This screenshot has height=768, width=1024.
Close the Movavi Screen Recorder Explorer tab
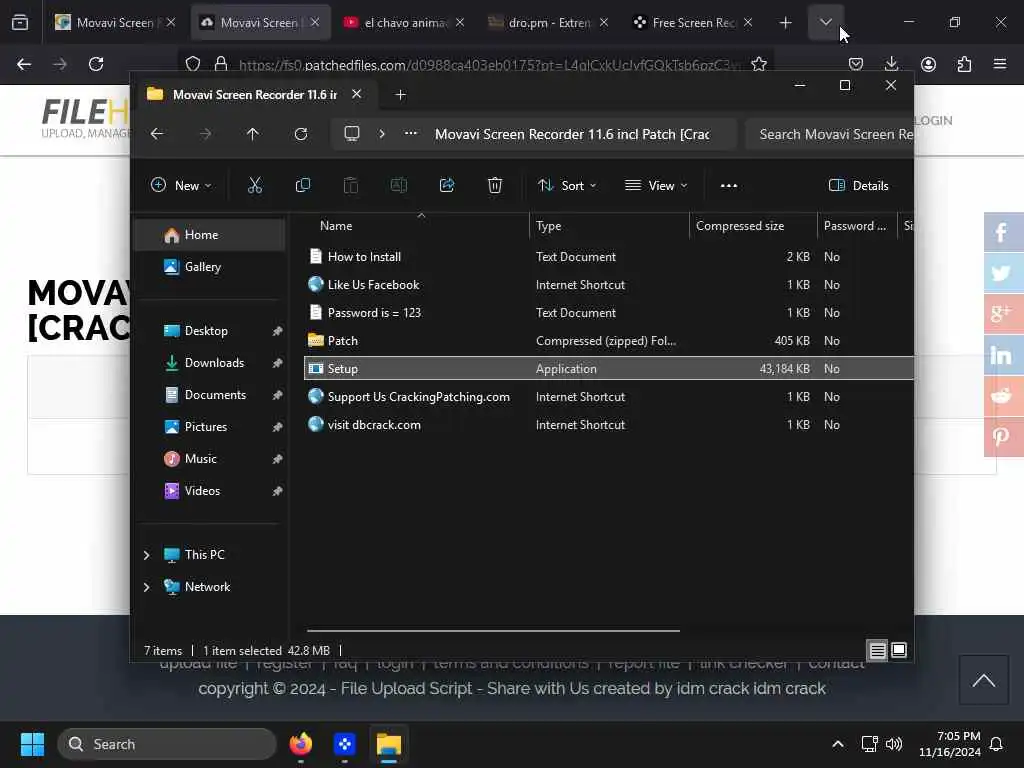(x=357, y=94)
